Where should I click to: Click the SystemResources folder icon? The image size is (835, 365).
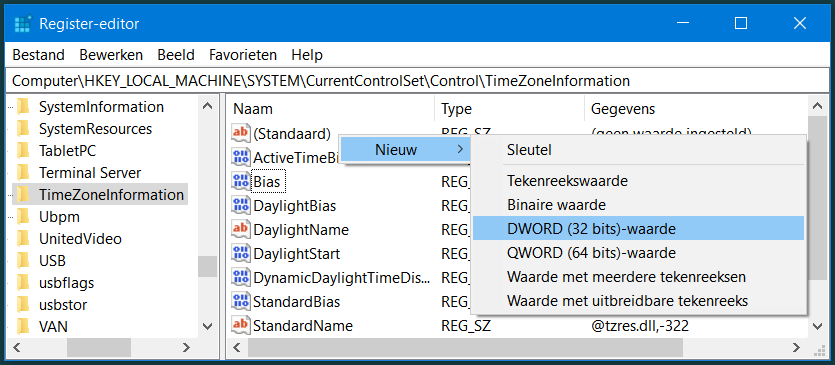point(23,129)
